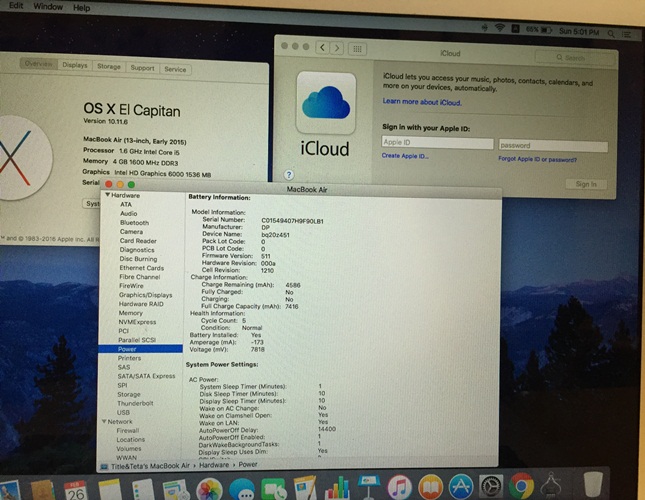Image resolution: width=645 pixels, height=500 pixels.
Task: Select Audio in the Hardware list
Action: tap(129, 213)
